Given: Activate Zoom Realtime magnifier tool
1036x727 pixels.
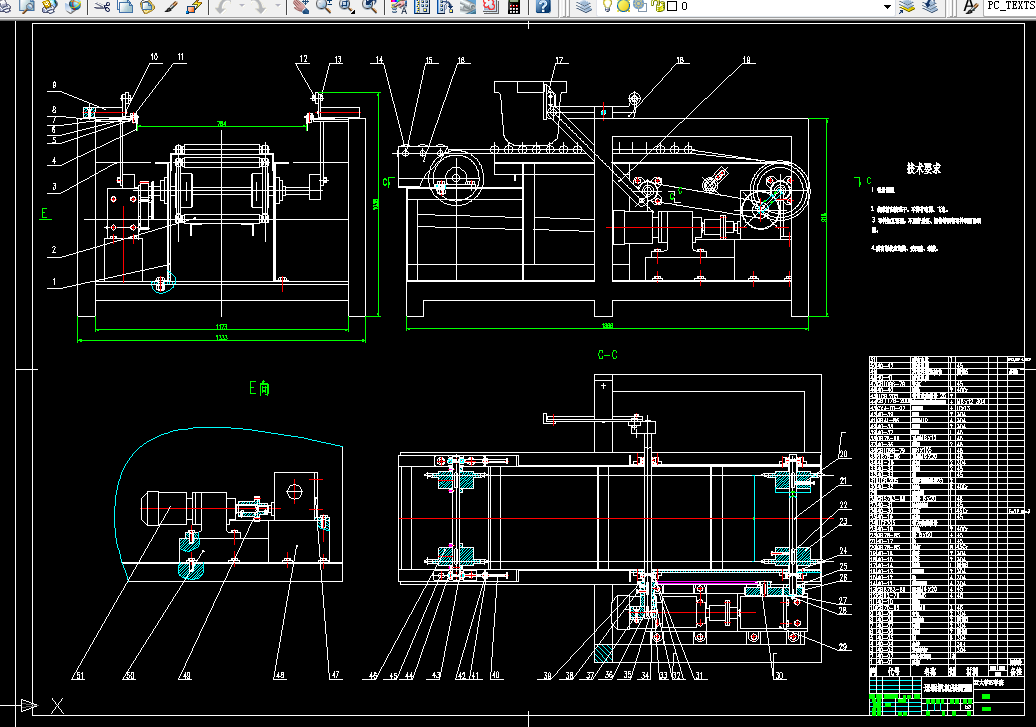Looking at the screenshot, I should point(324,6).
